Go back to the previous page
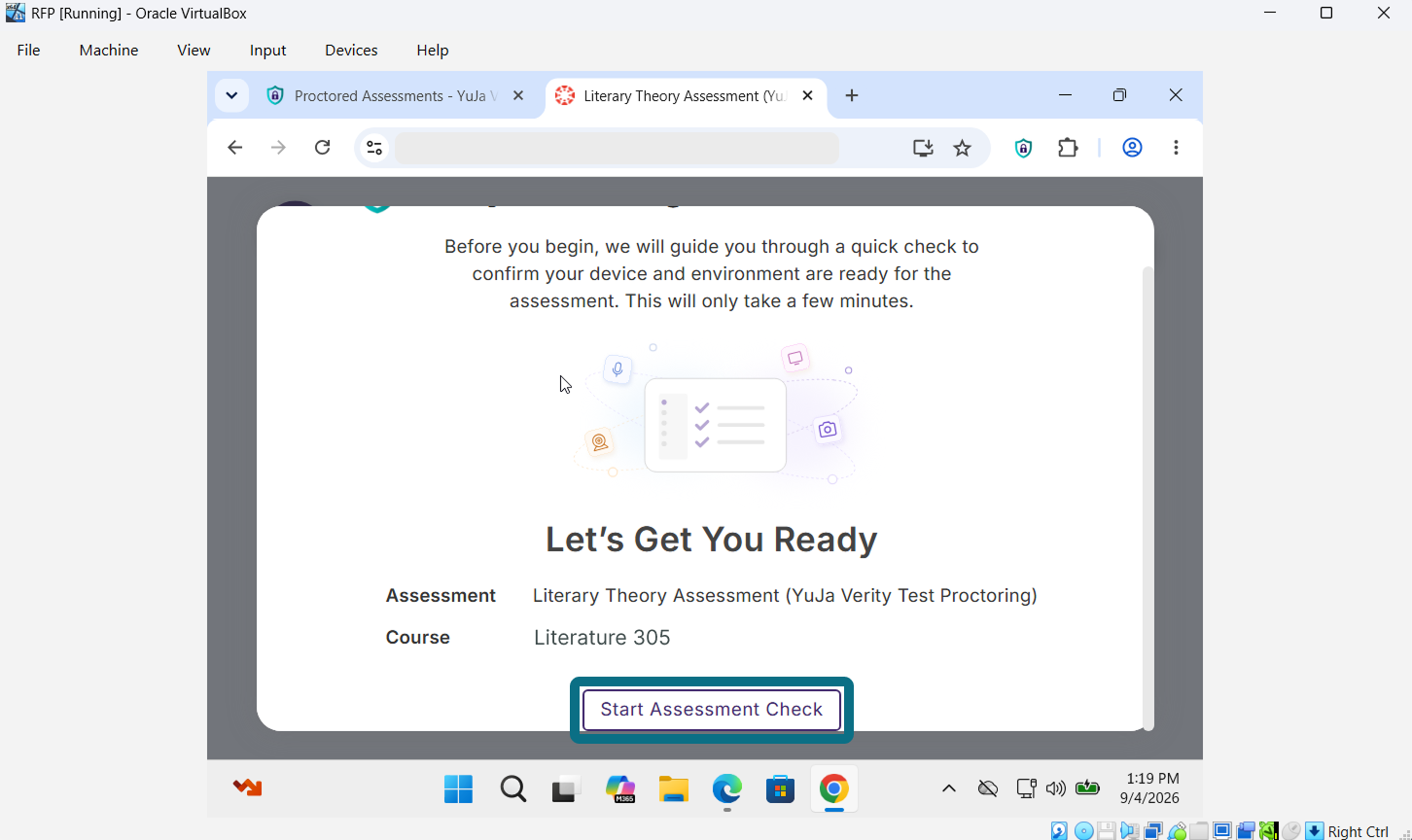 (x=234, y=148)
